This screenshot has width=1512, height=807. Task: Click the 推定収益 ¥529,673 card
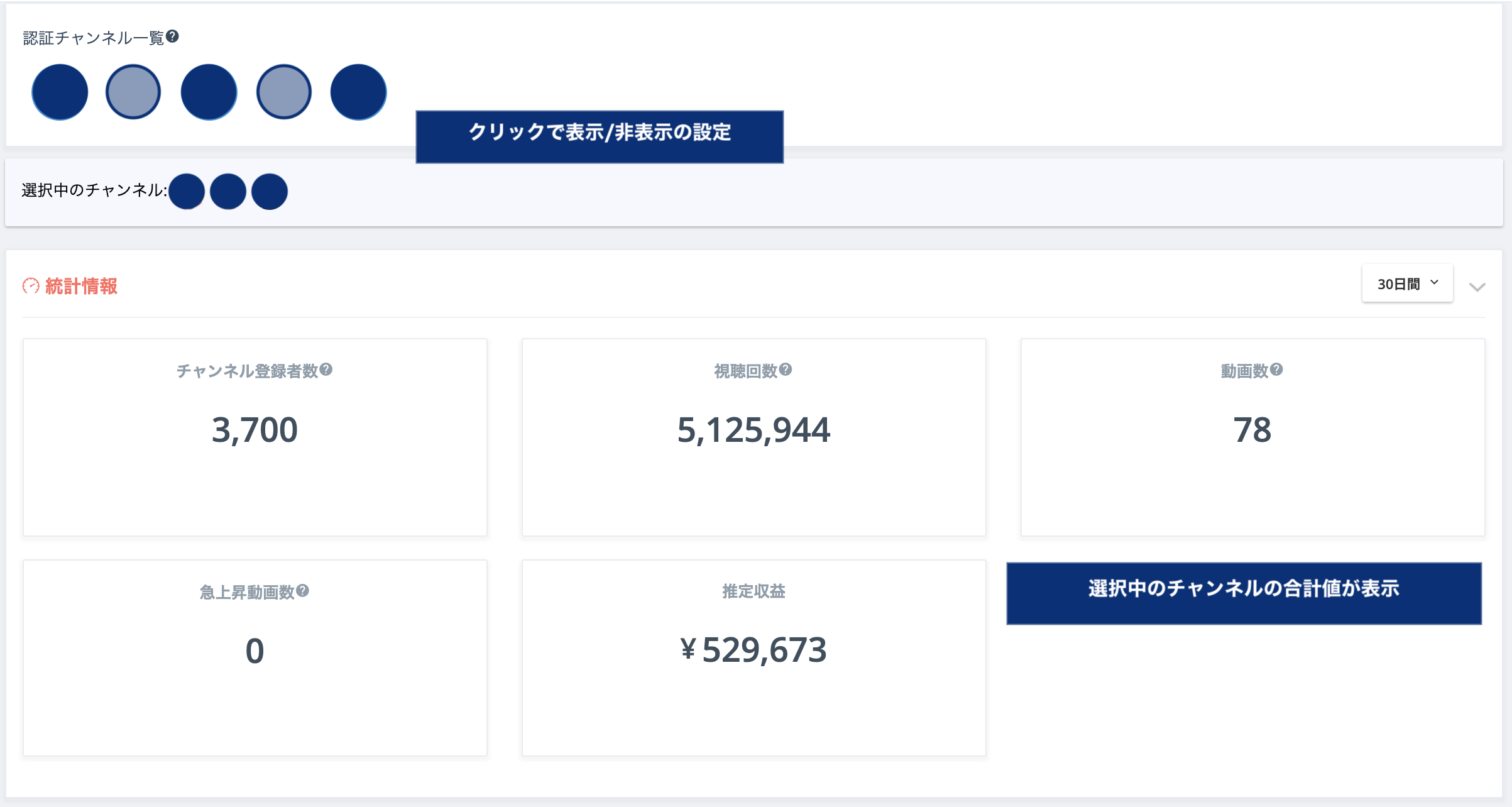click(x=753, y=657)
